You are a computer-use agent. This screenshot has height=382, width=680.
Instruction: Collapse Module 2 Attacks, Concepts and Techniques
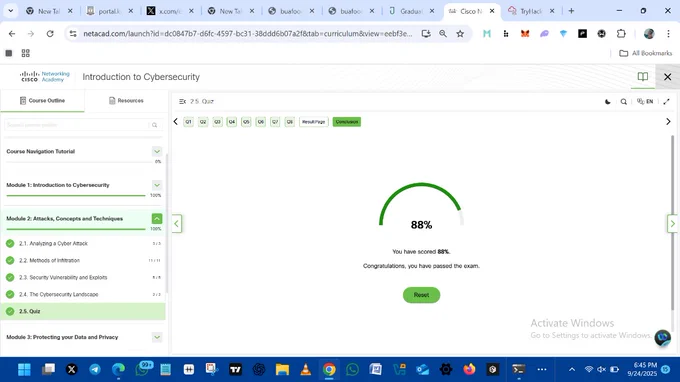[x=157, y=219]
